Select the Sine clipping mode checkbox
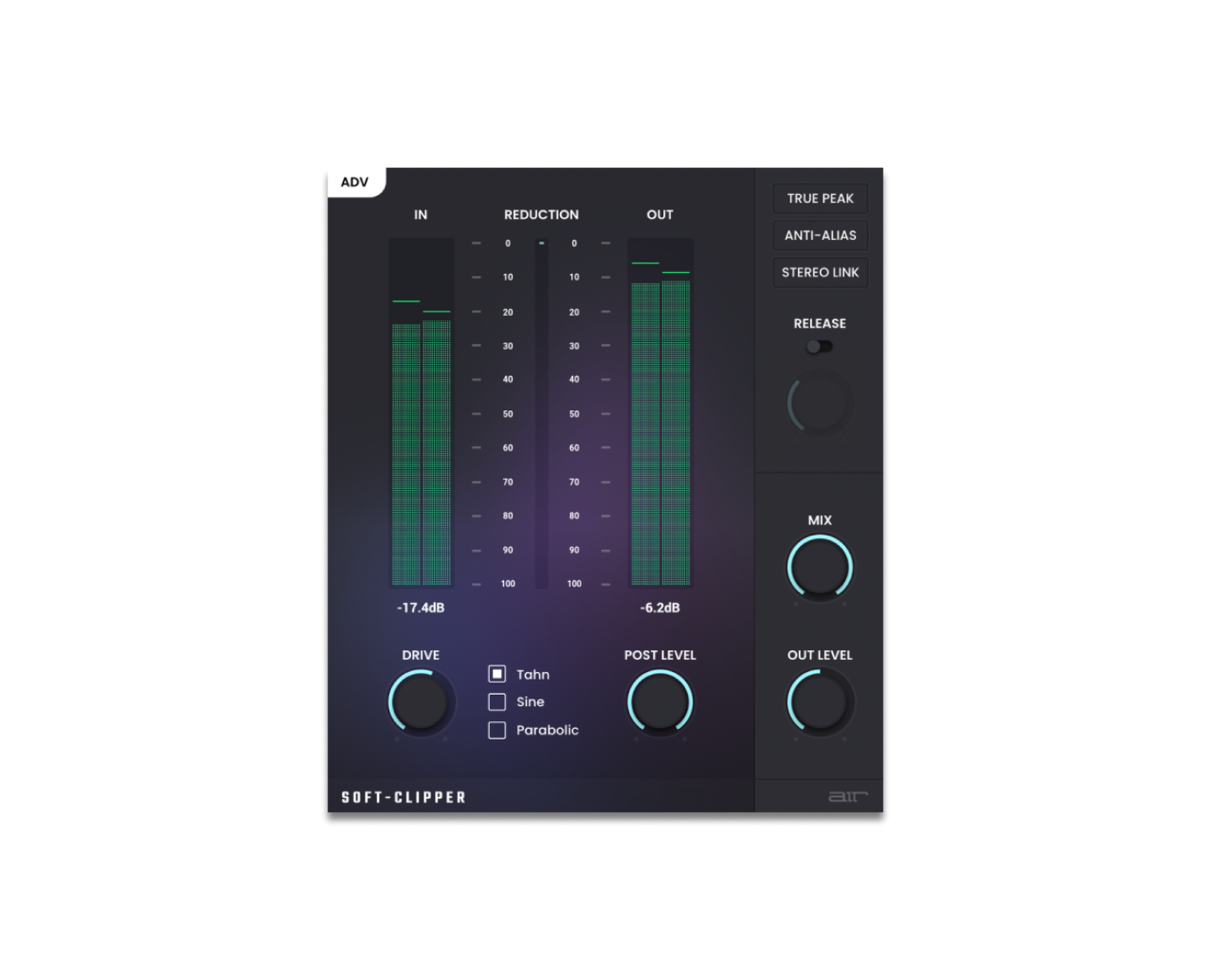This screenshot has width=1211, height=980. (x=497, y=702)
